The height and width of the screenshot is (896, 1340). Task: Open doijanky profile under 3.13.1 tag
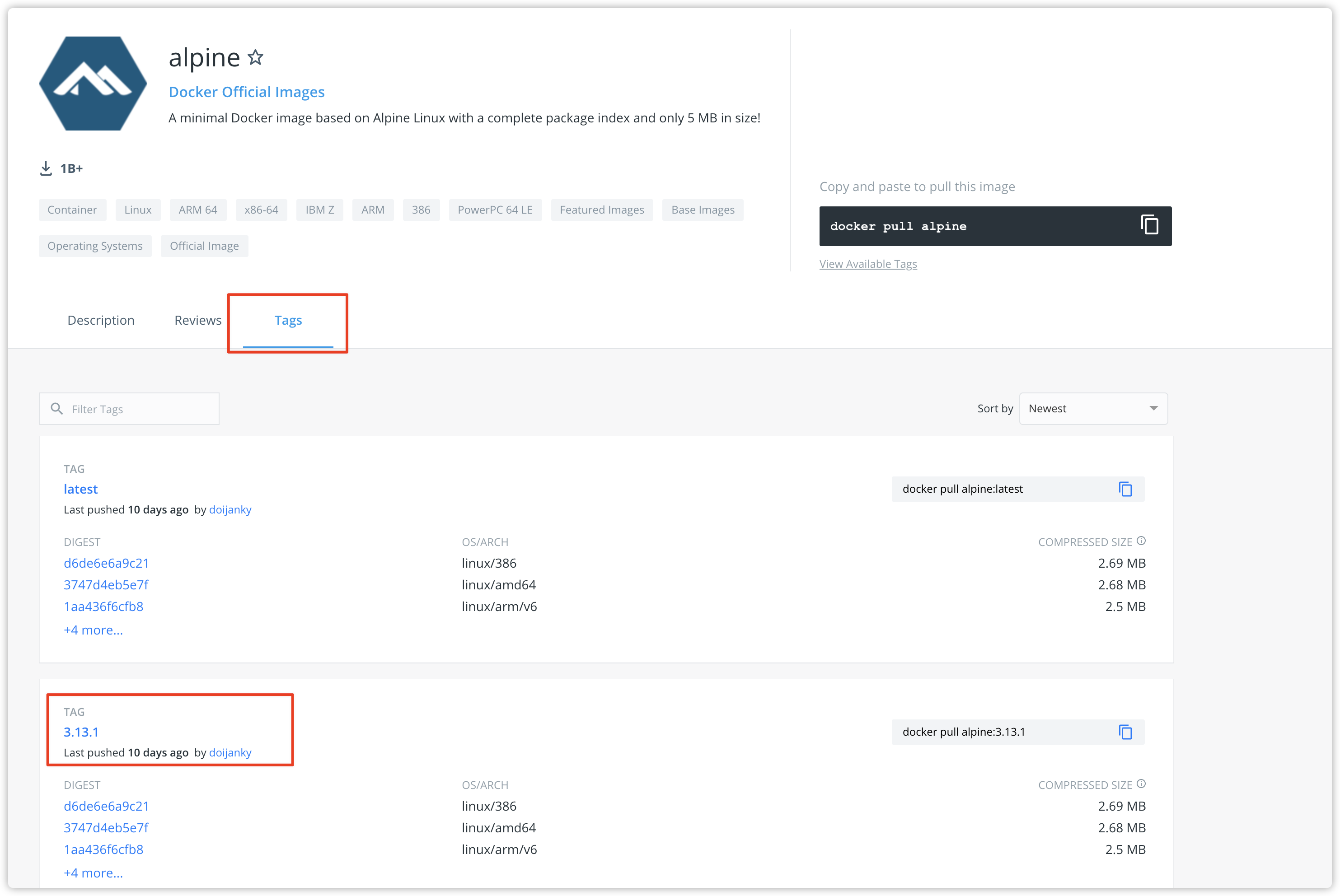coord(230,752)
